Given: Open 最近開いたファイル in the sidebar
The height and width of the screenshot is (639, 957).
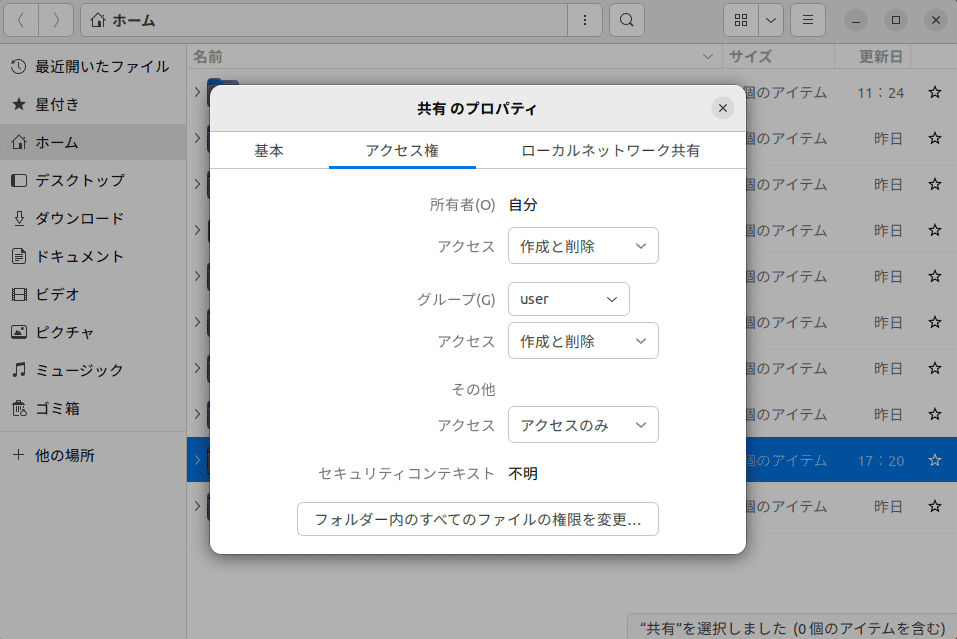Looking at the screenshot, I should [x=93, y=67].
